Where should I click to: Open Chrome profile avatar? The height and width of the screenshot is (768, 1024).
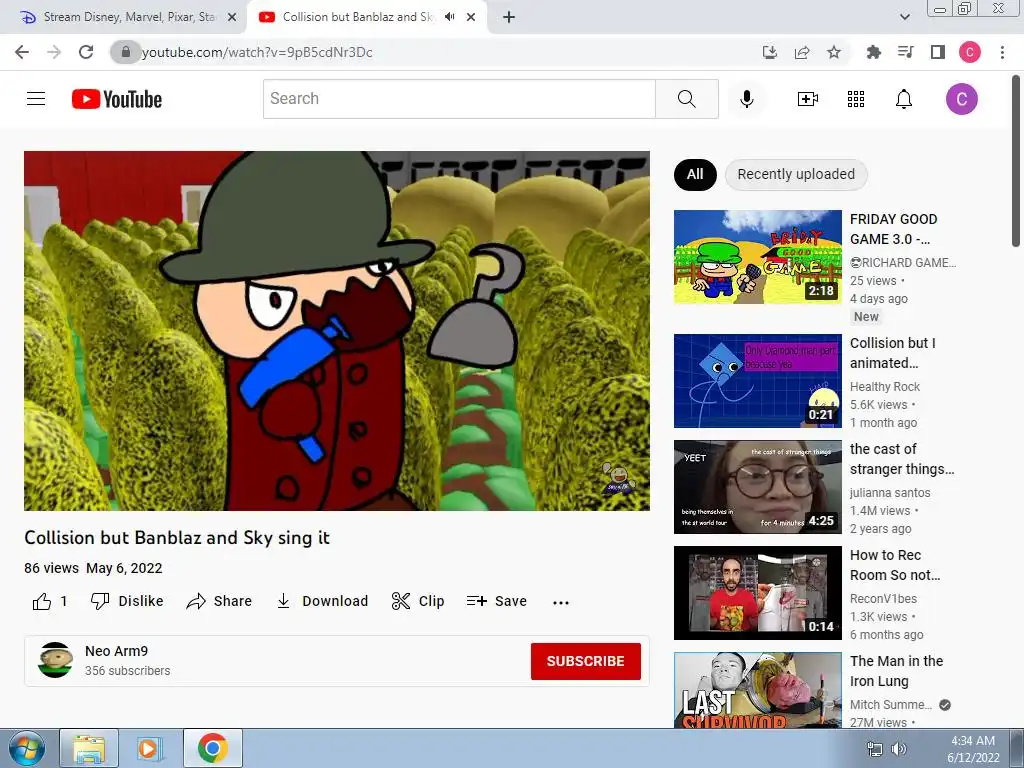(x=970, y=52)
